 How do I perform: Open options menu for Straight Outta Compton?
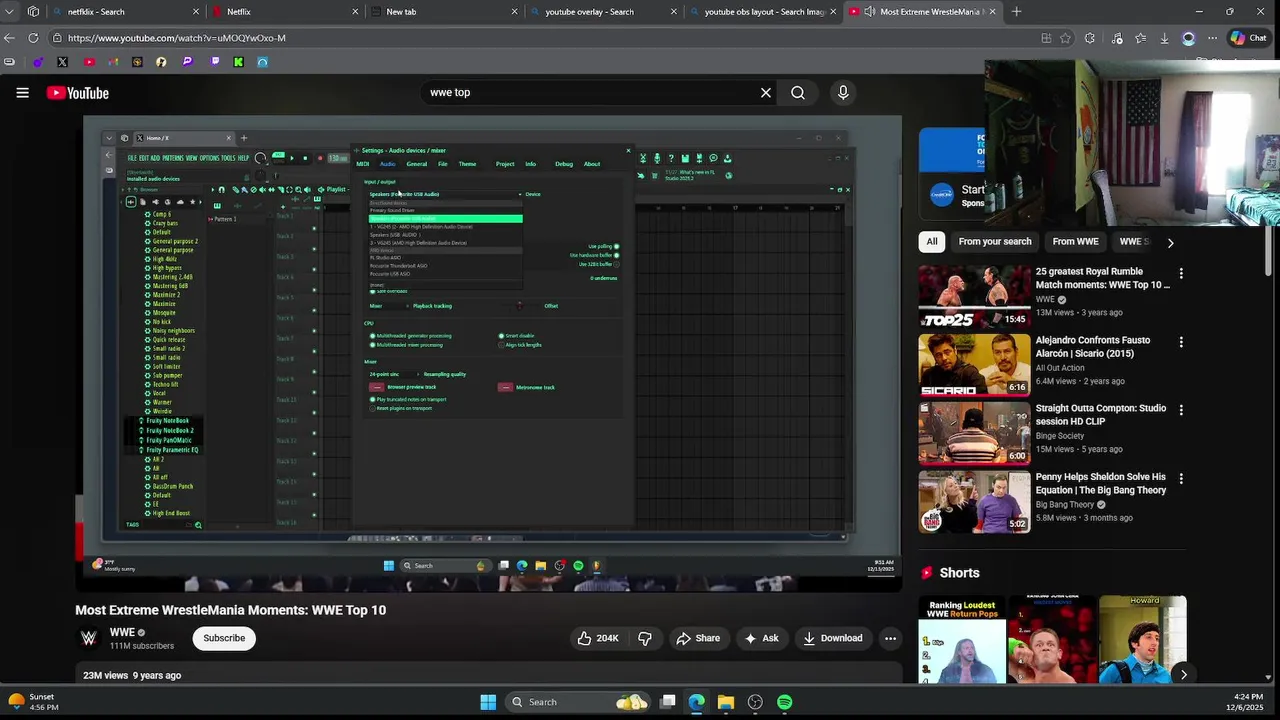tap(1181, 410)
